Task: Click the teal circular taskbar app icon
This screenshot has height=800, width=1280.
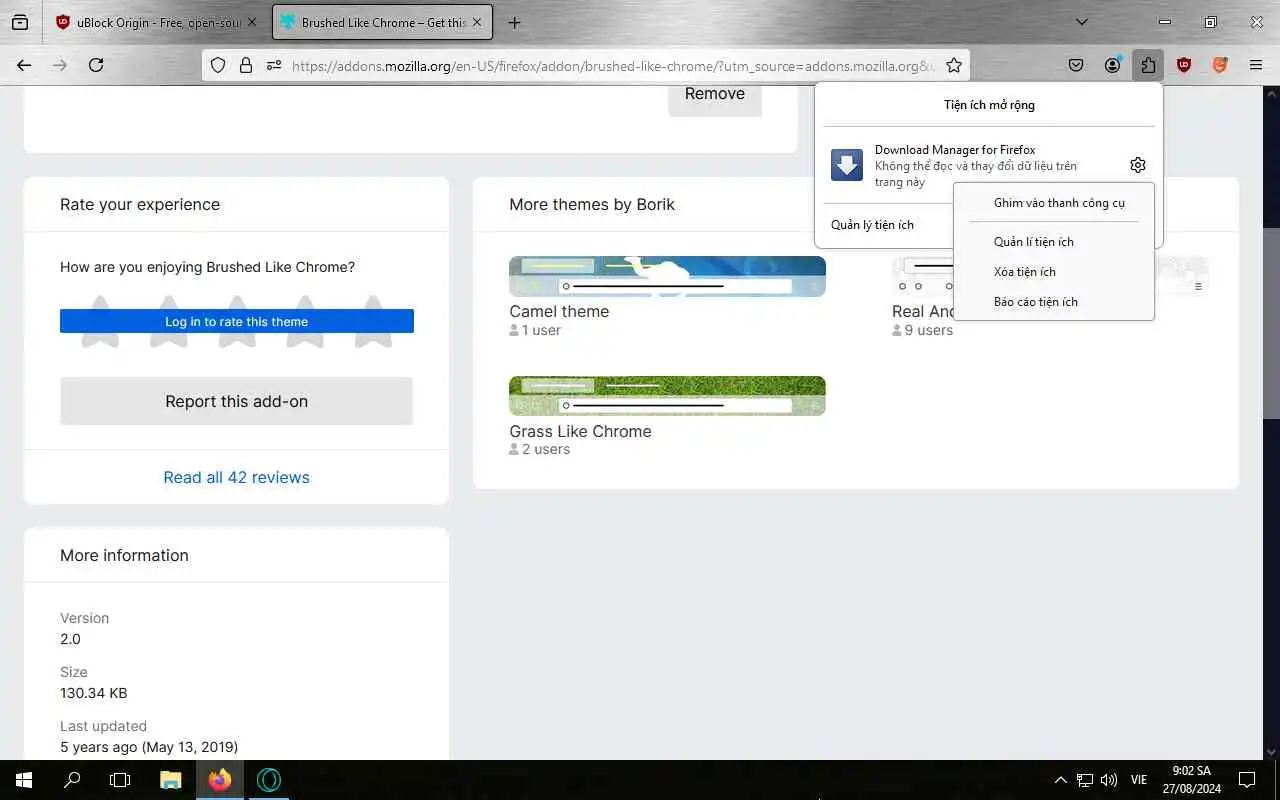Action: (x=269, y=780)
